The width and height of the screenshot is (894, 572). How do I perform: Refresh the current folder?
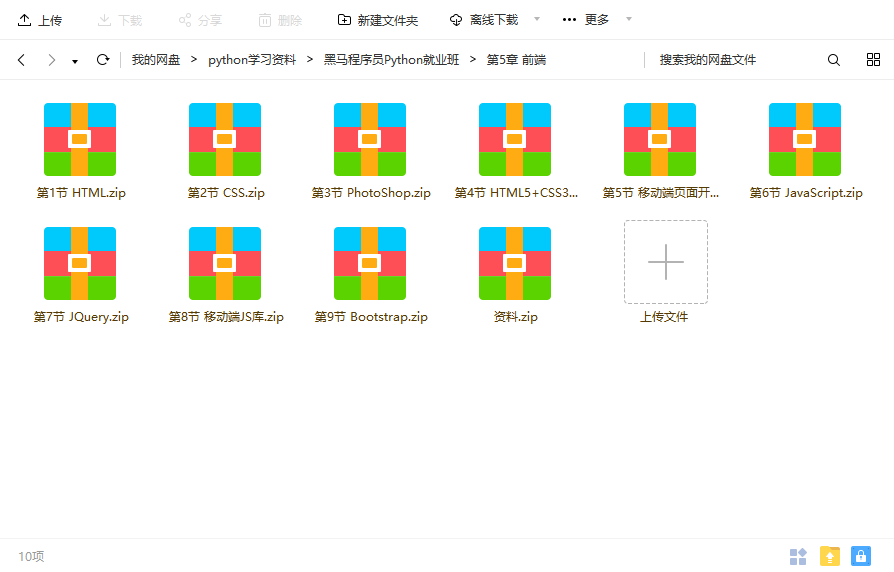click(103, 59)
